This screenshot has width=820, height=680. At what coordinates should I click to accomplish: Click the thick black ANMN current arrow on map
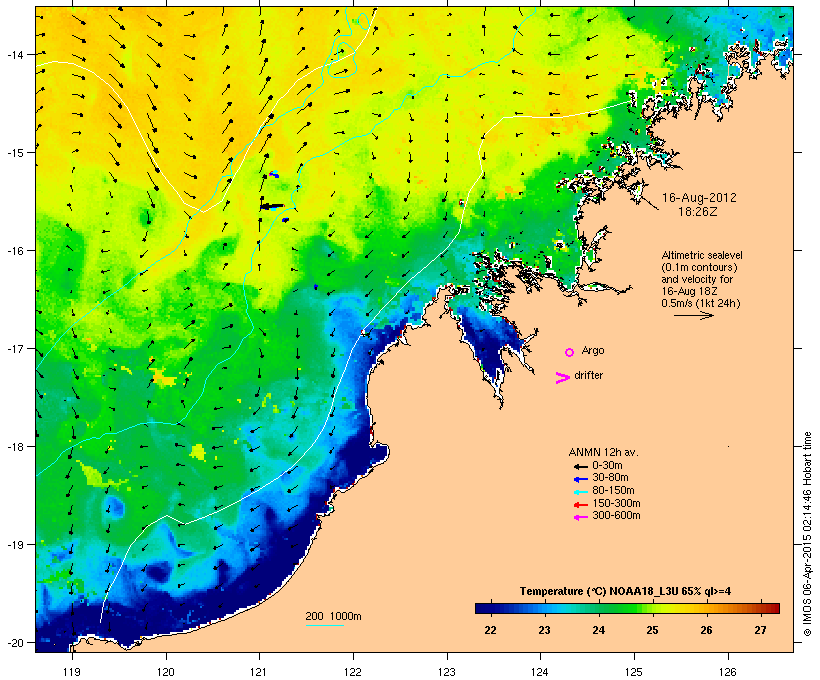272,207
